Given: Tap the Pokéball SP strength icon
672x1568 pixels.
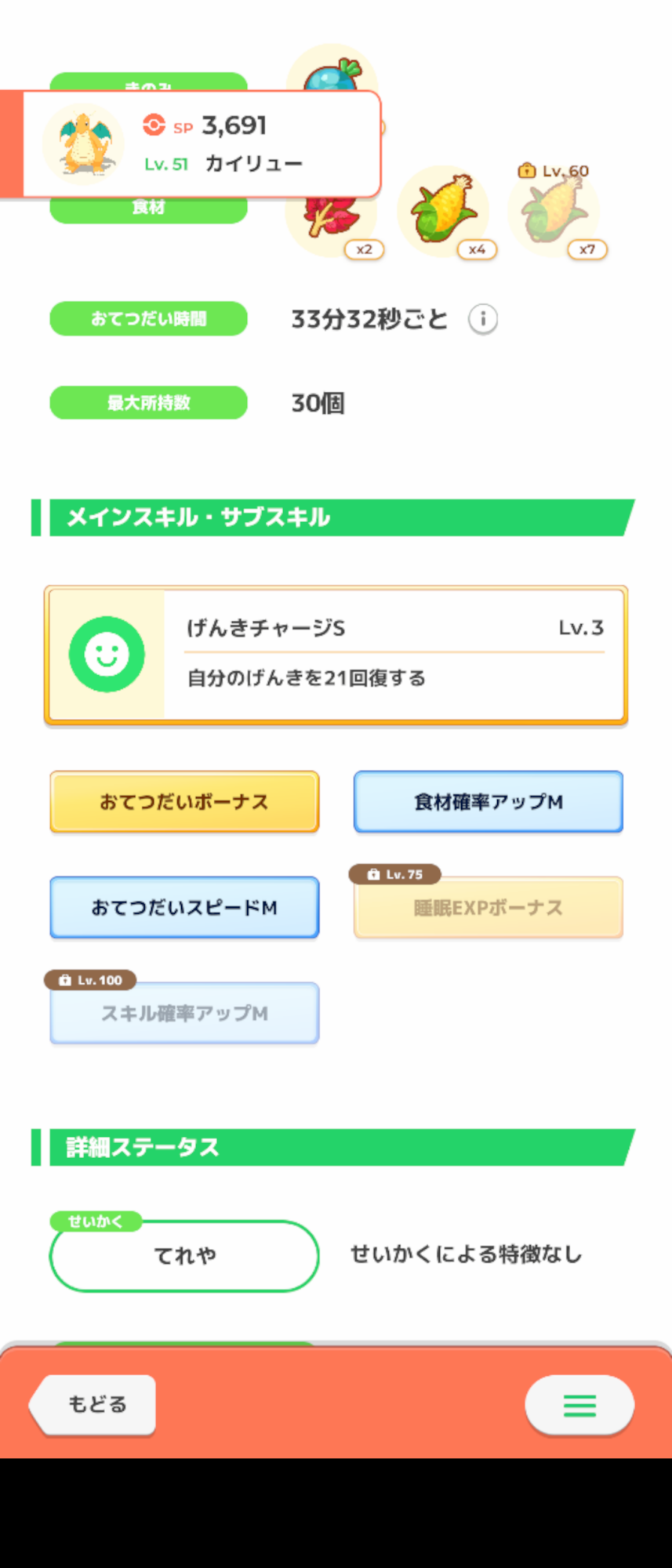Looking at the screenshot, I should pyautogui.click(x=154, y=125).
